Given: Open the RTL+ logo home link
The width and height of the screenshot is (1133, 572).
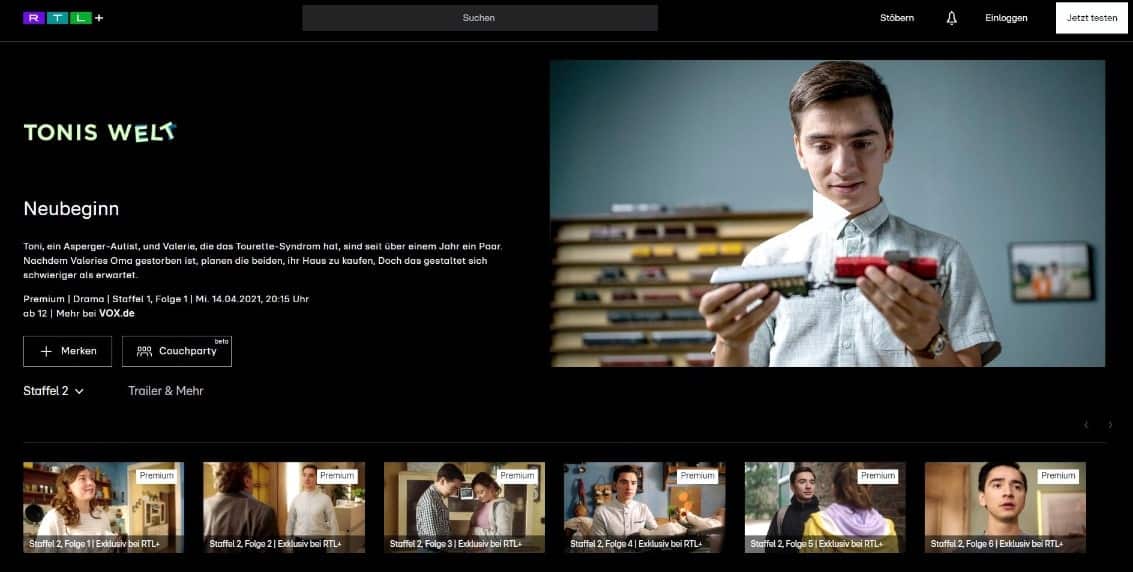Looking at the screenshot, I should tap(63, 18).
